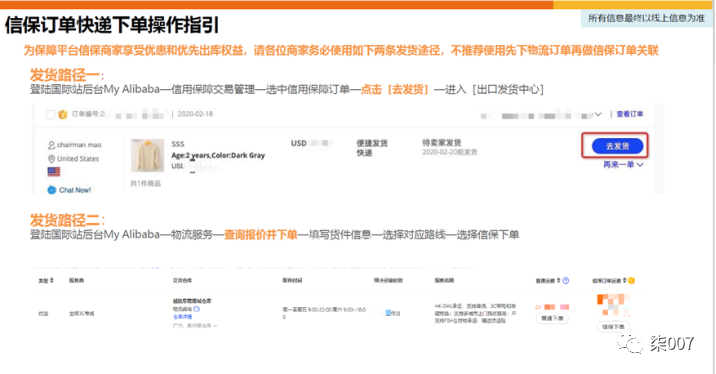Screen dimensions: 716x374
Task: Click the 全球3C专线 service name
Action: coord(82,314)
